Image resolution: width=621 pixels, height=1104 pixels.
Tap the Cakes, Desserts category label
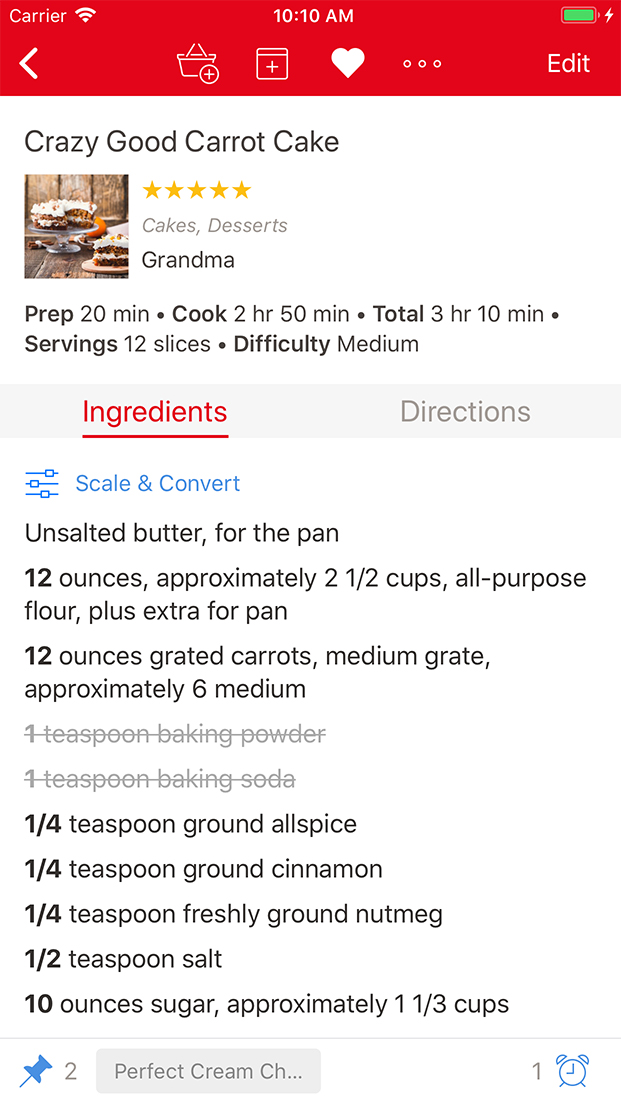point(214,226)
